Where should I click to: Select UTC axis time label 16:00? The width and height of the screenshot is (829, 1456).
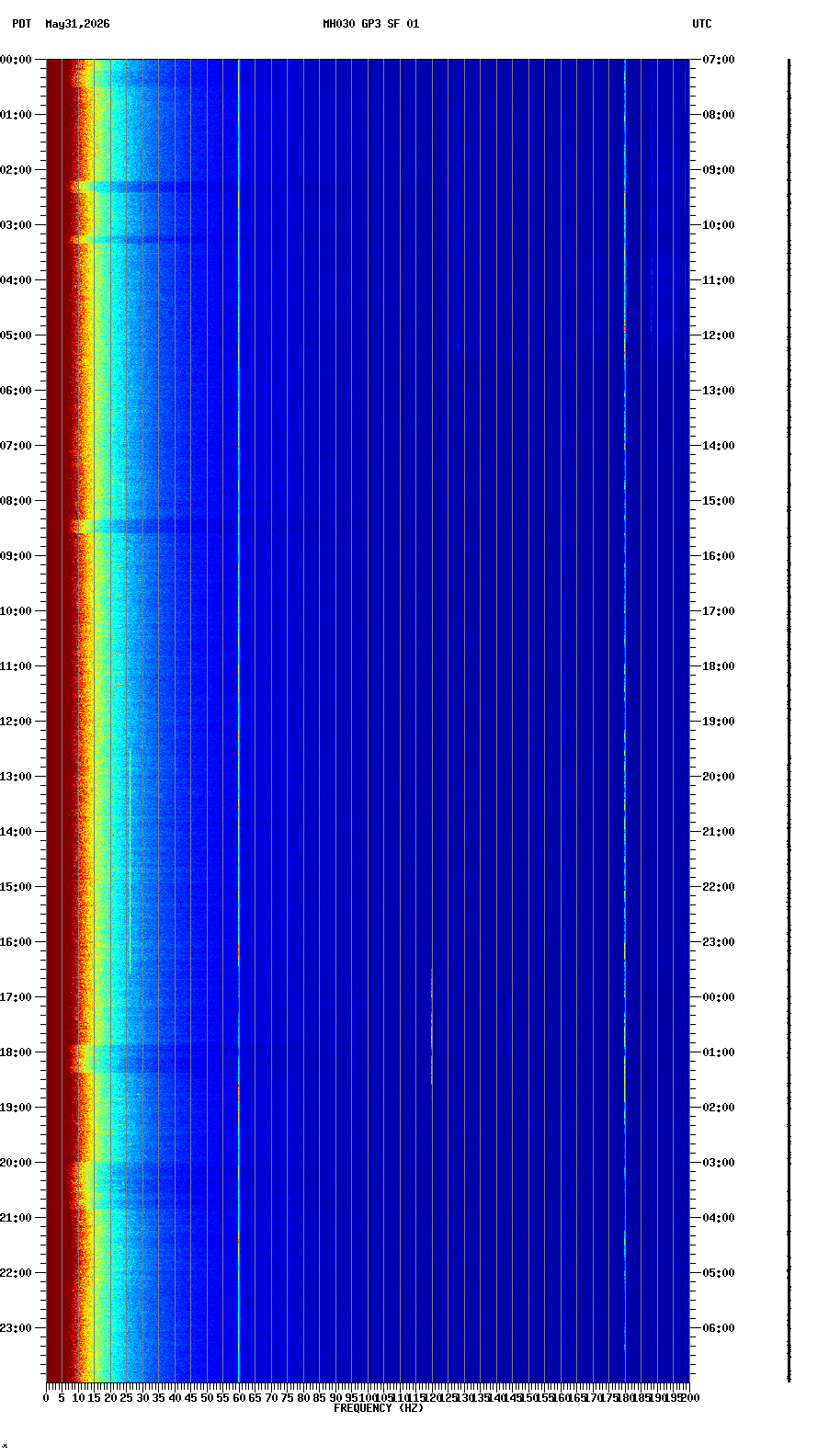pyautogui.click(x=719, y=556)
